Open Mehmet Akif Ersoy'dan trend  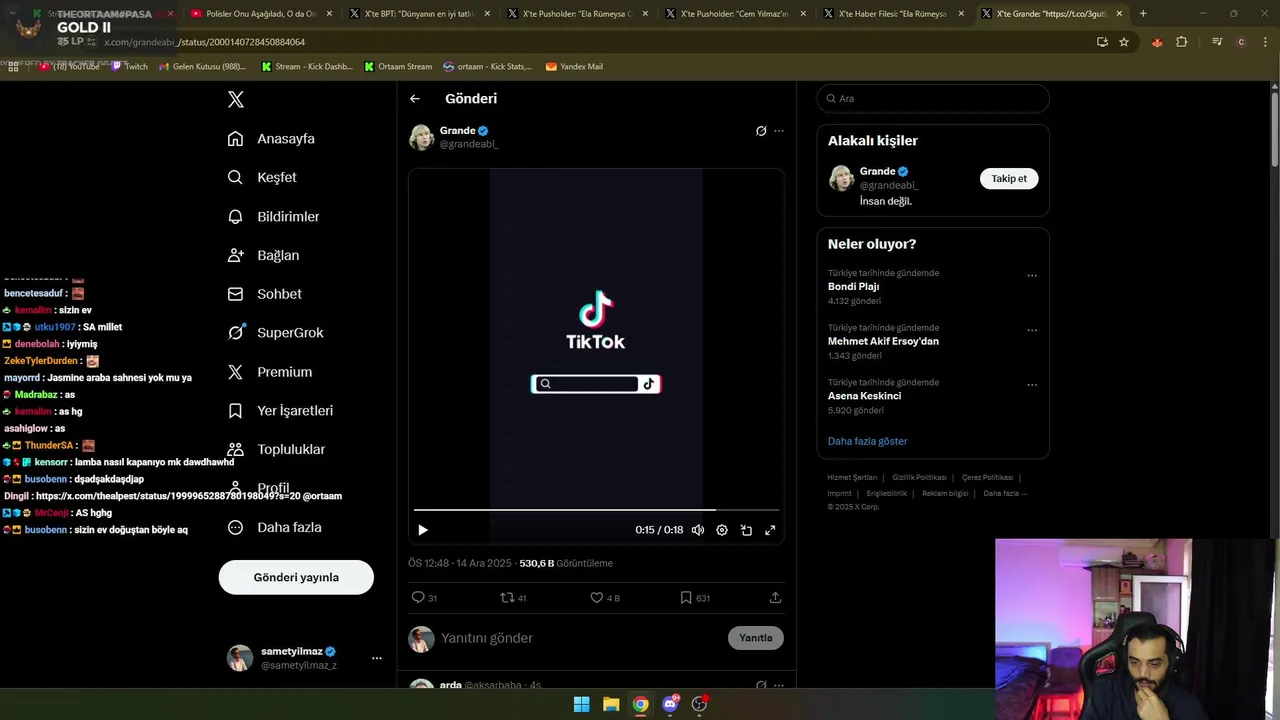(x=883, y=341)
